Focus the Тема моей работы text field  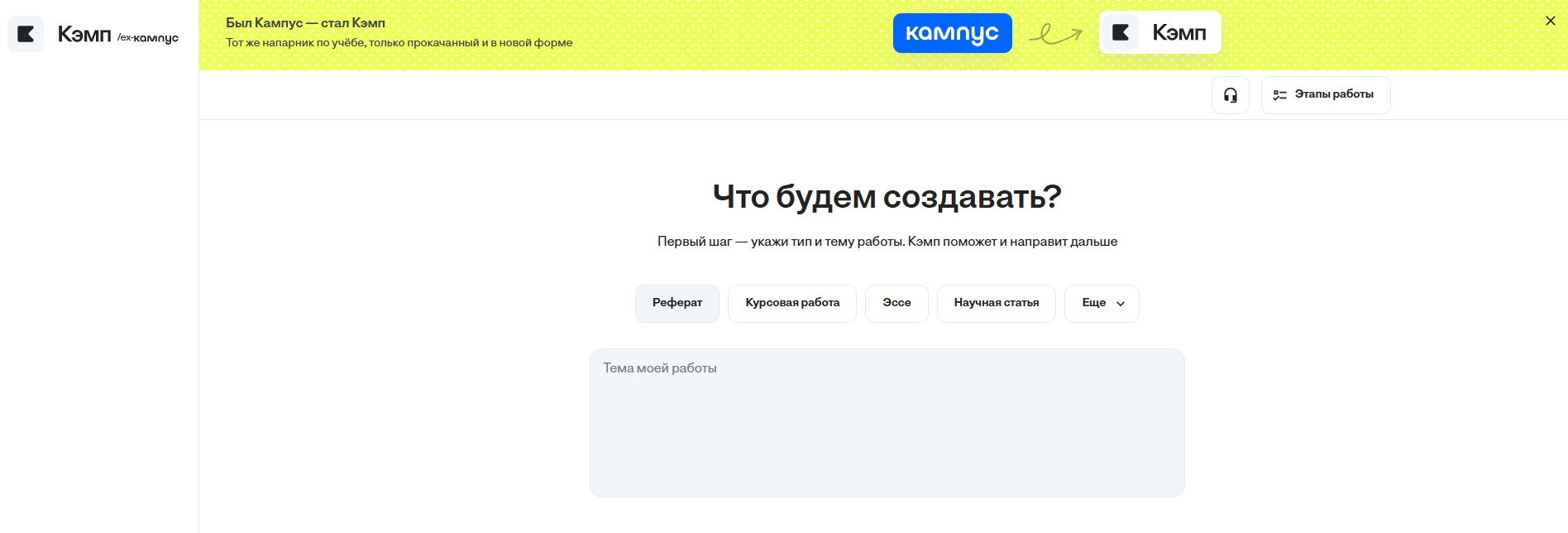[x=887, y=422]
